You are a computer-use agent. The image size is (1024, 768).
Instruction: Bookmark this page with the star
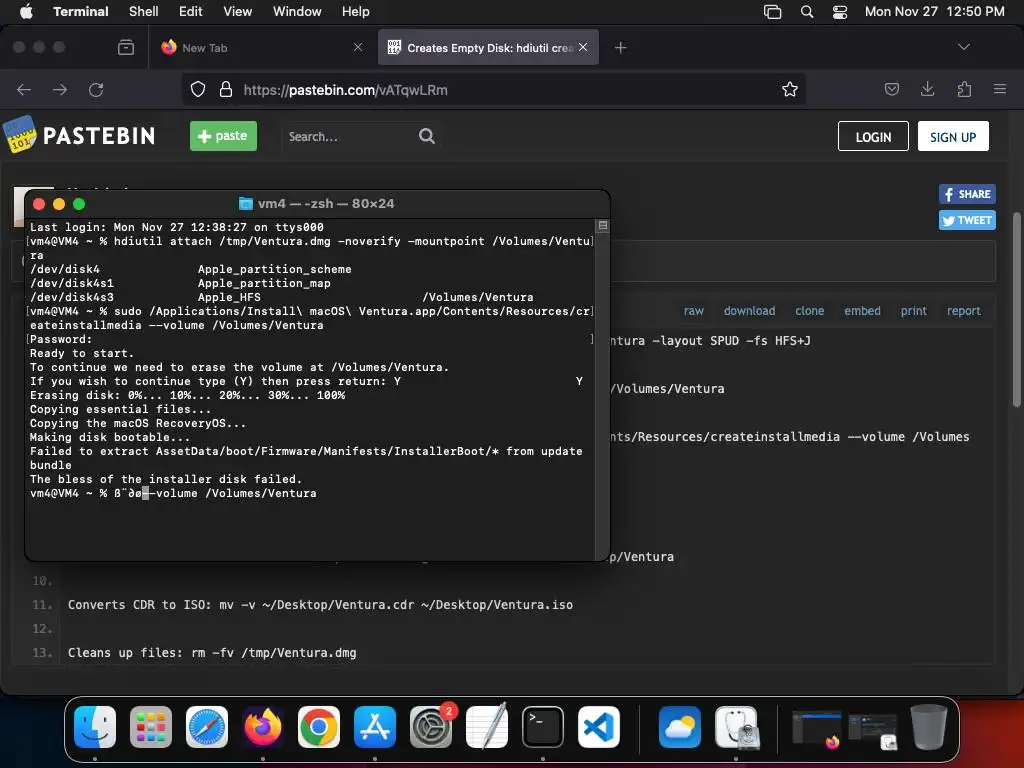coord(790,89)
